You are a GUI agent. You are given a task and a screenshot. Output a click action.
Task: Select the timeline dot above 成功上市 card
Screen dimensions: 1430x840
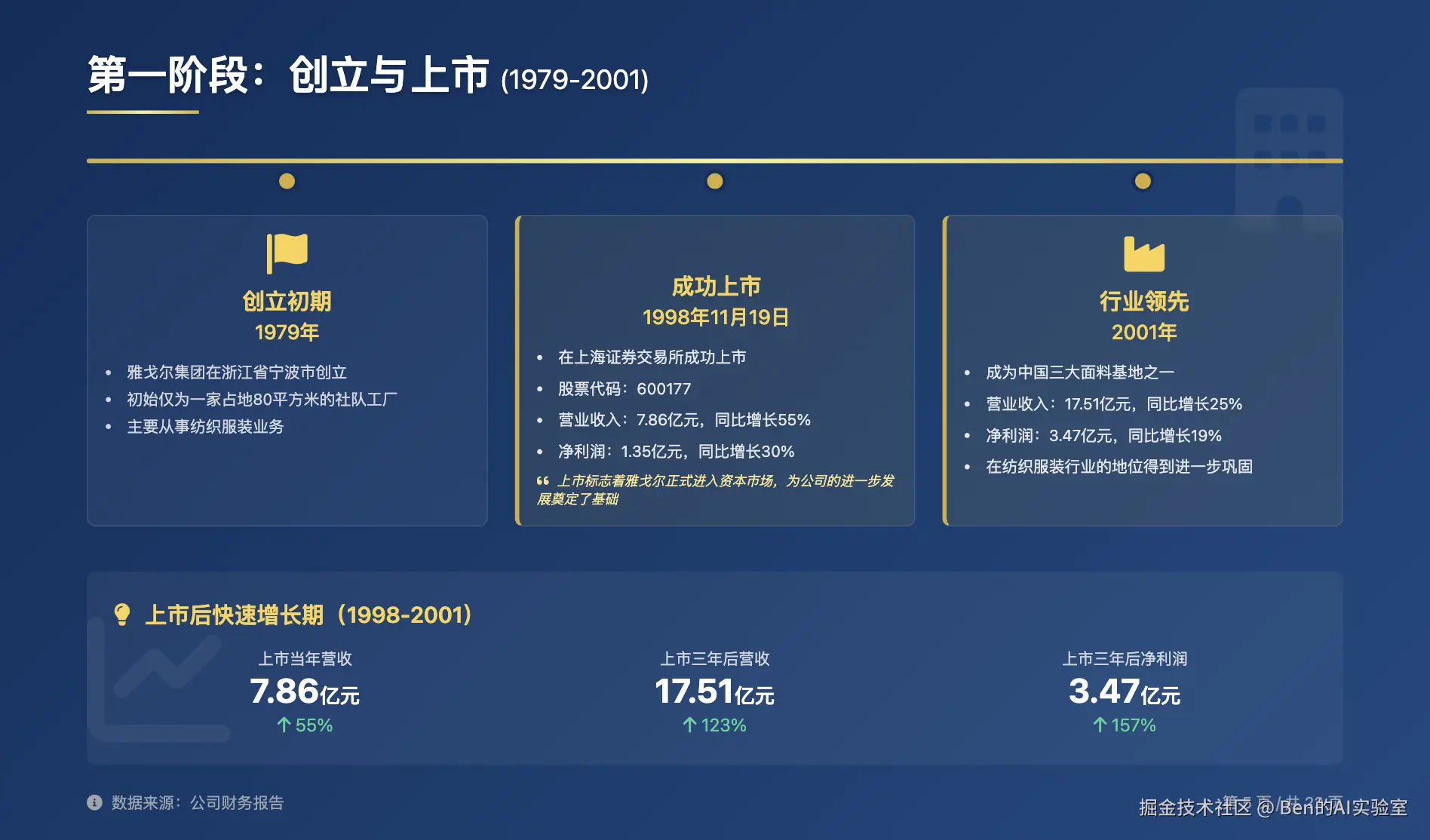point(715,181)
